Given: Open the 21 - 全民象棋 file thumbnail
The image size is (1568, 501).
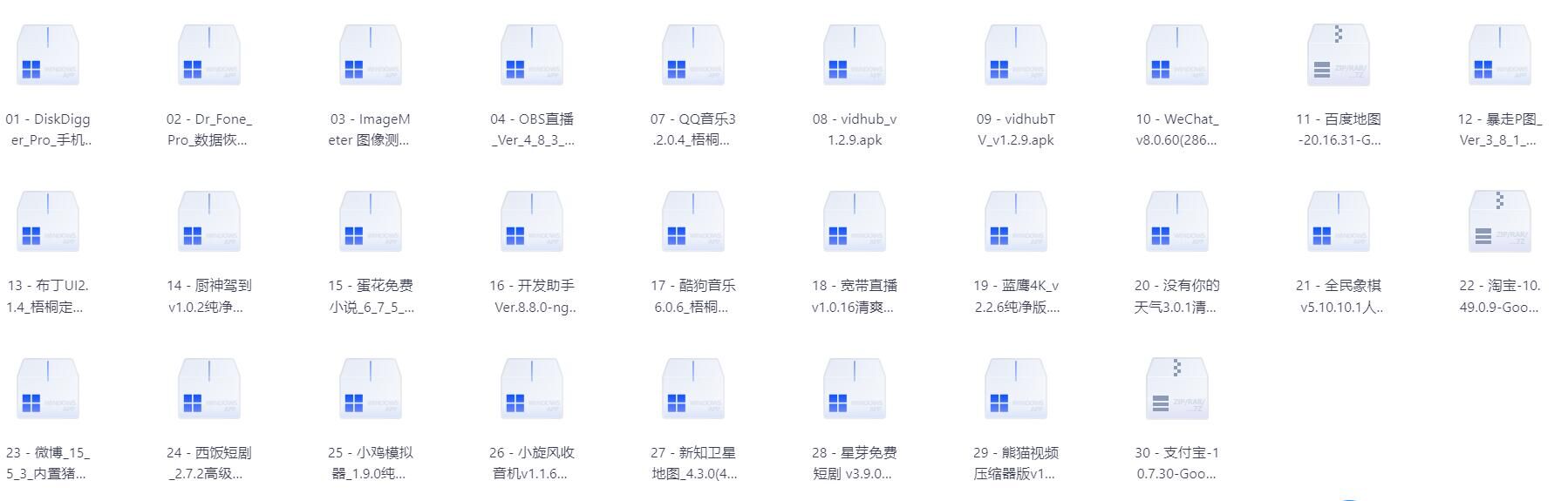Looking at the screenshot, I should (x=1339, y=222).
